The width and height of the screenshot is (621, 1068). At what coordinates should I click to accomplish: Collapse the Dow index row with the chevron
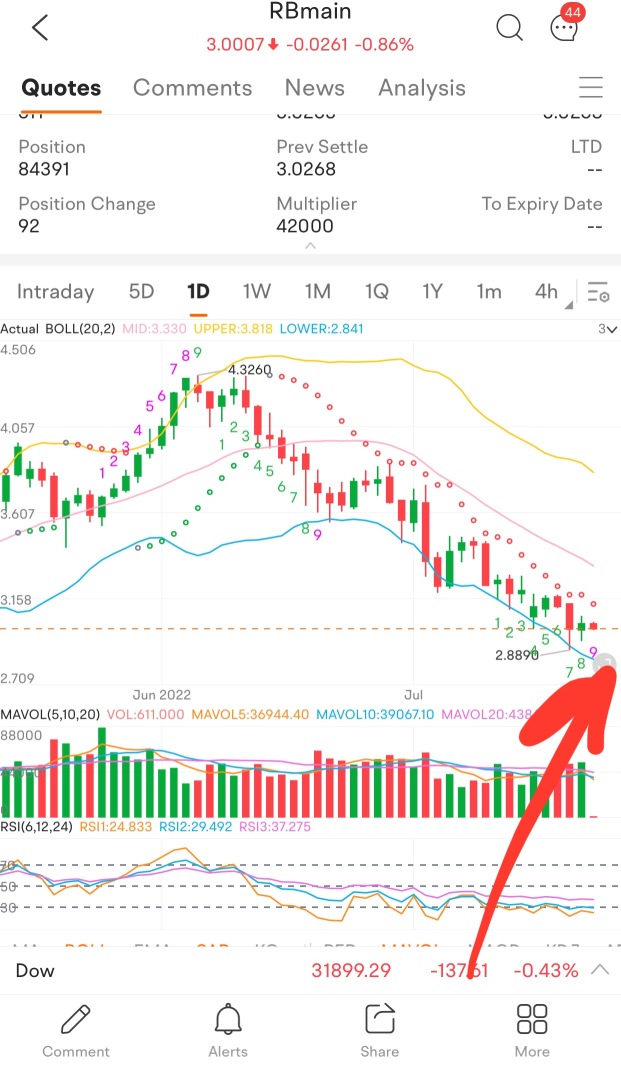pyautogui.click(x=601, y=969)
